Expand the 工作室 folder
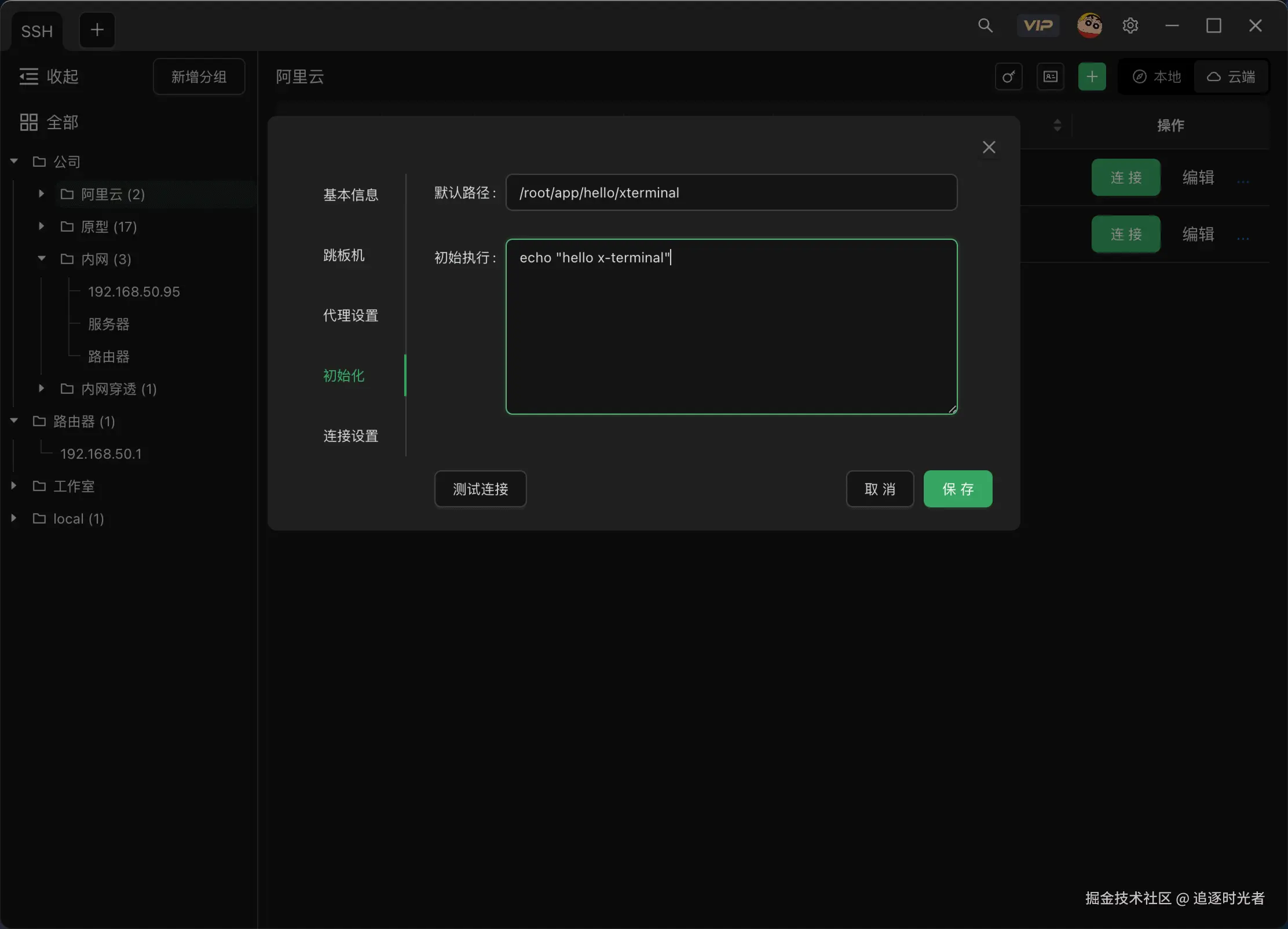1288x929 pixels. coord(14,486)
